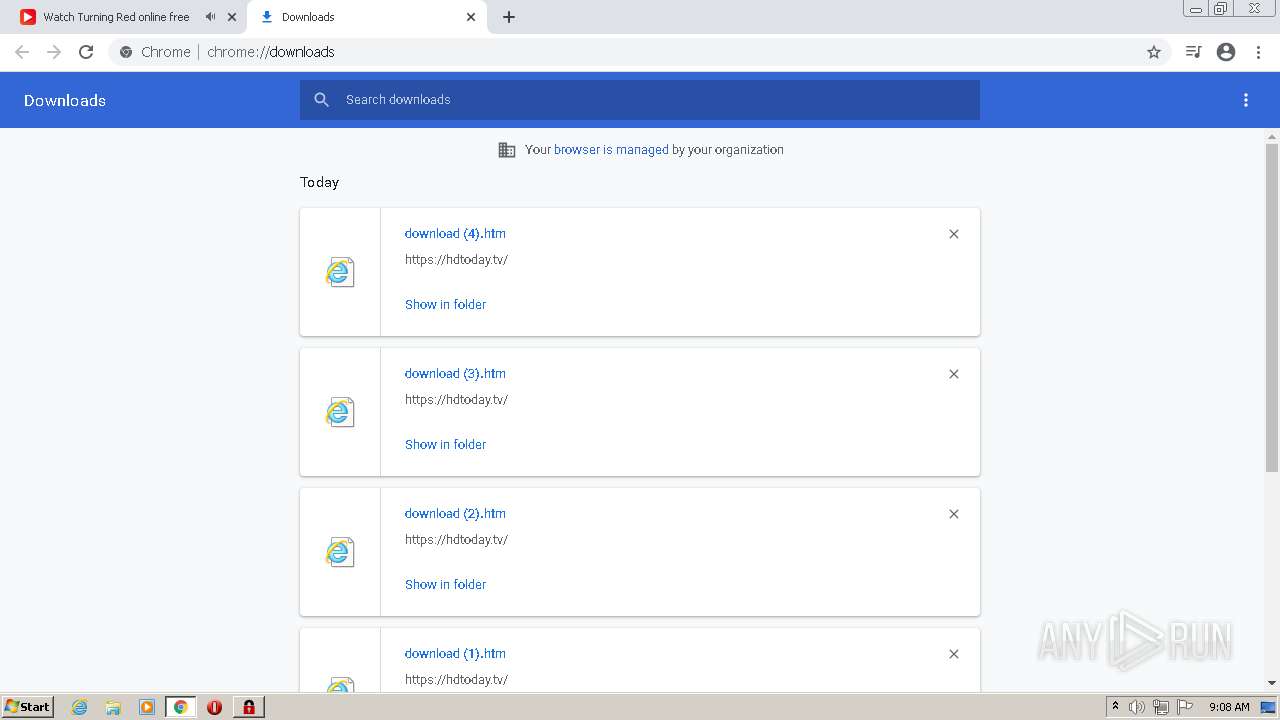Open a new tab with plus button
1280x720 pixels.
click(x=509, y=17)
